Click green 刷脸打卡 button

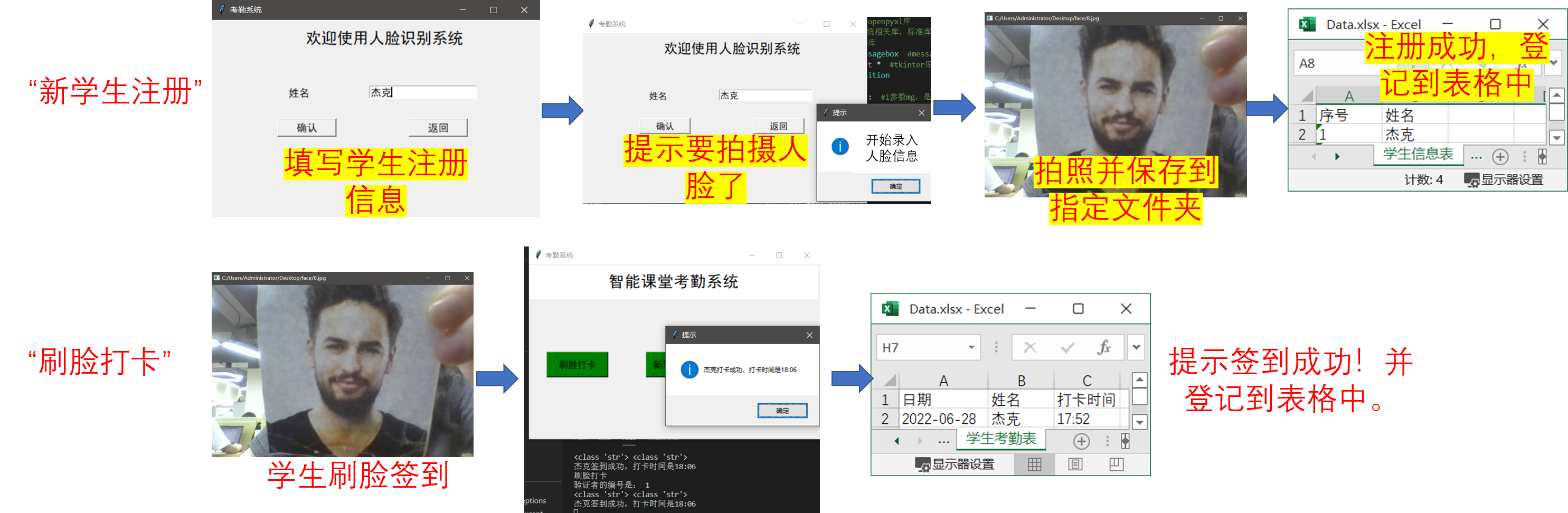point(577,365)
